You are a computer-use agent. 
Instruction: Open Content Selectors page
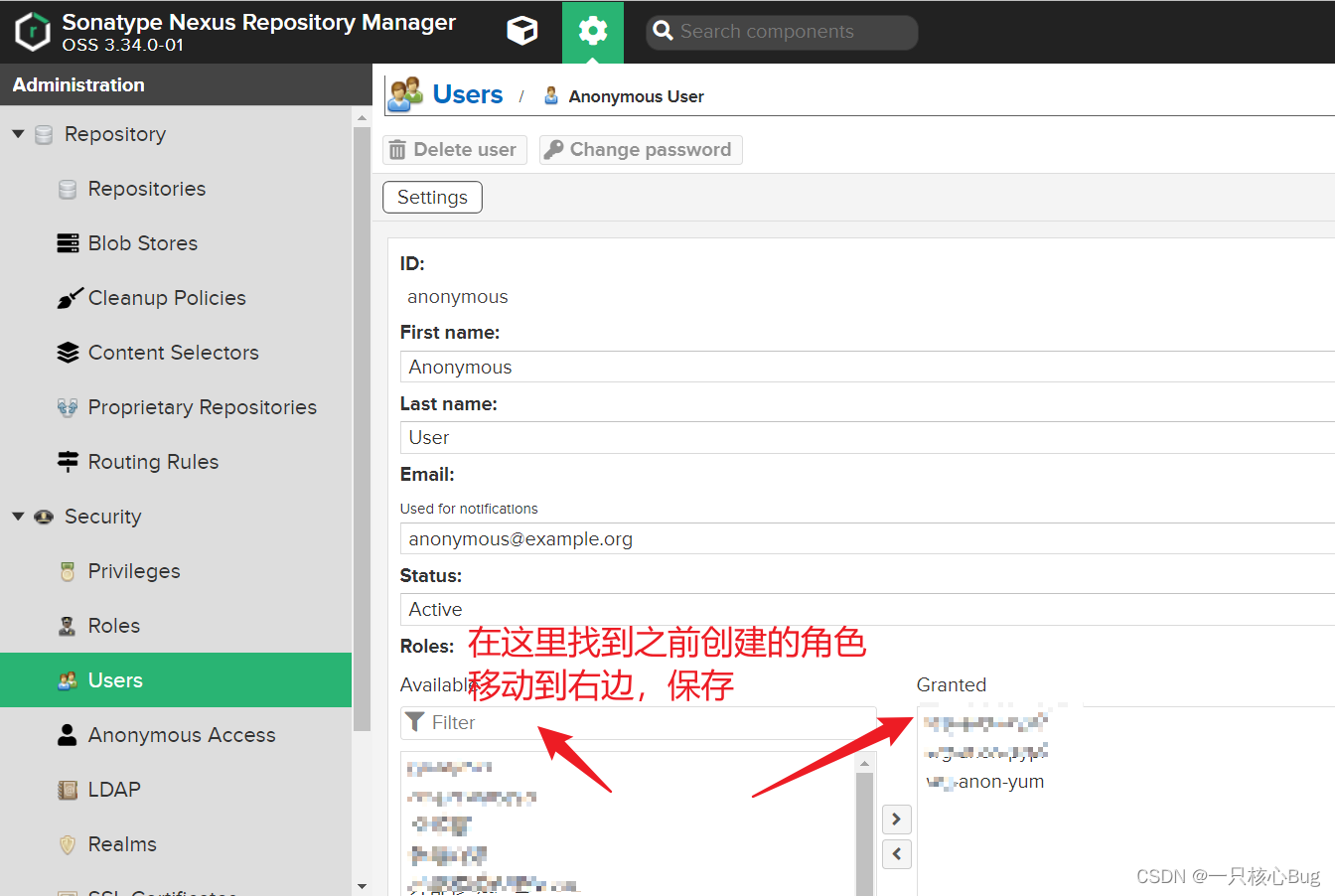[x=174, y=353]
